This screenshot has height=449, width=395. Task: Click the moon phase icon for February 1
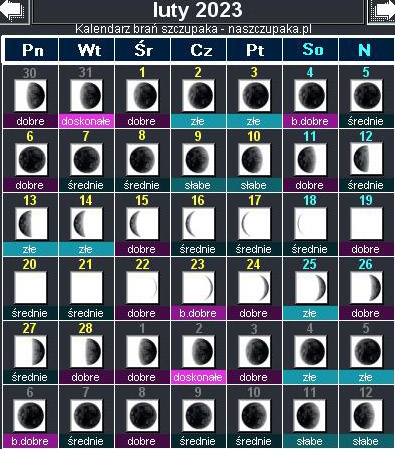point(142,96)
